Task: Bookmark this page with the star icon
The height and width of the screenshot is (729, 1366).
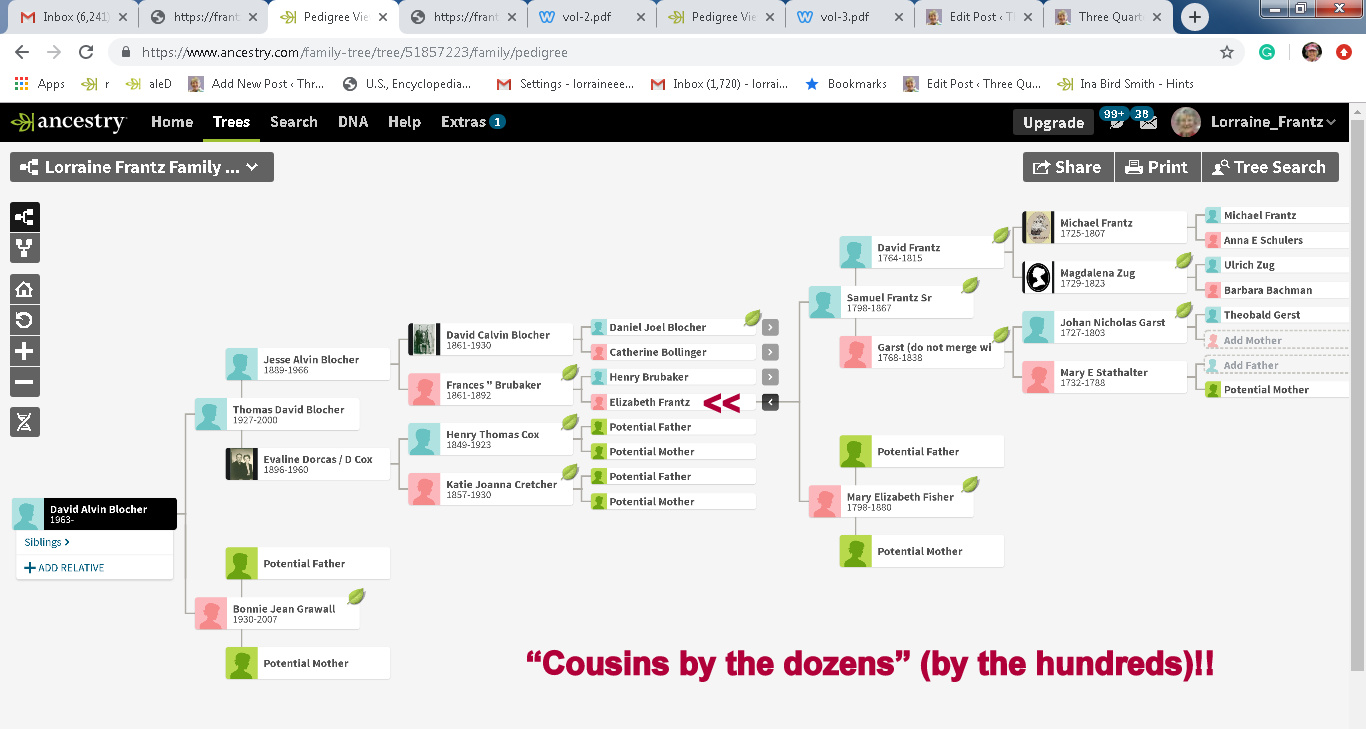Action: pos(1226,53)
